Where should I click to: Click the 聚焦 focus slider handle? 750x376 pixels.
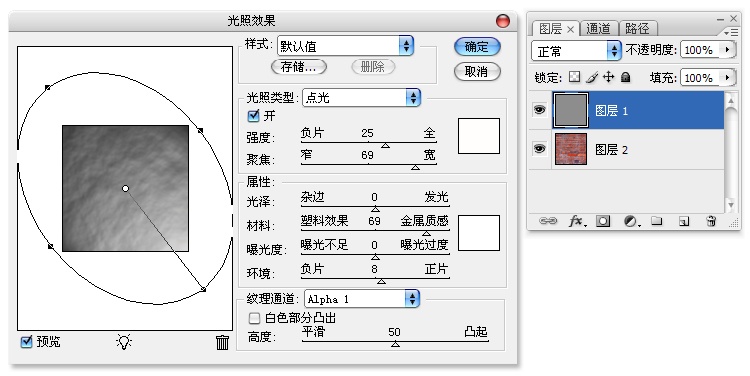(x=415, y=167)
